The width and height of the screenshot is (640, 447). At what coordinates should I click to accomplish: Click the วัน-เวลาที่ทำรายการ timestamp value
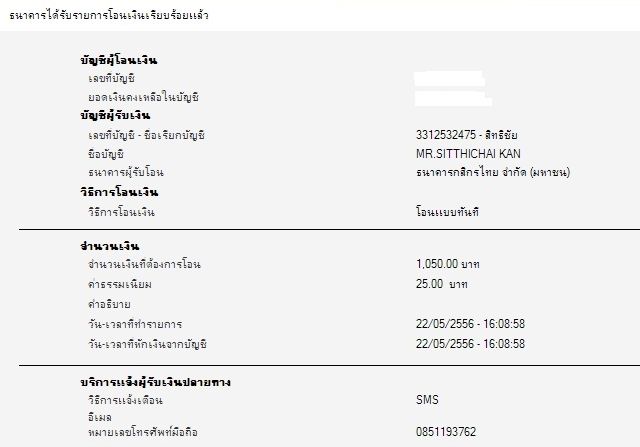coord(470,324)
